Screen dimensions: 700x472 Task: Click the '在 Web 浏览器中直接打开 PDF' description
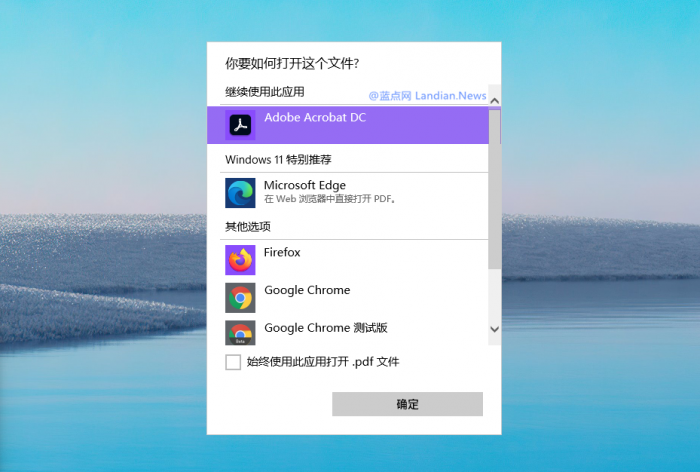coord(330,199)
